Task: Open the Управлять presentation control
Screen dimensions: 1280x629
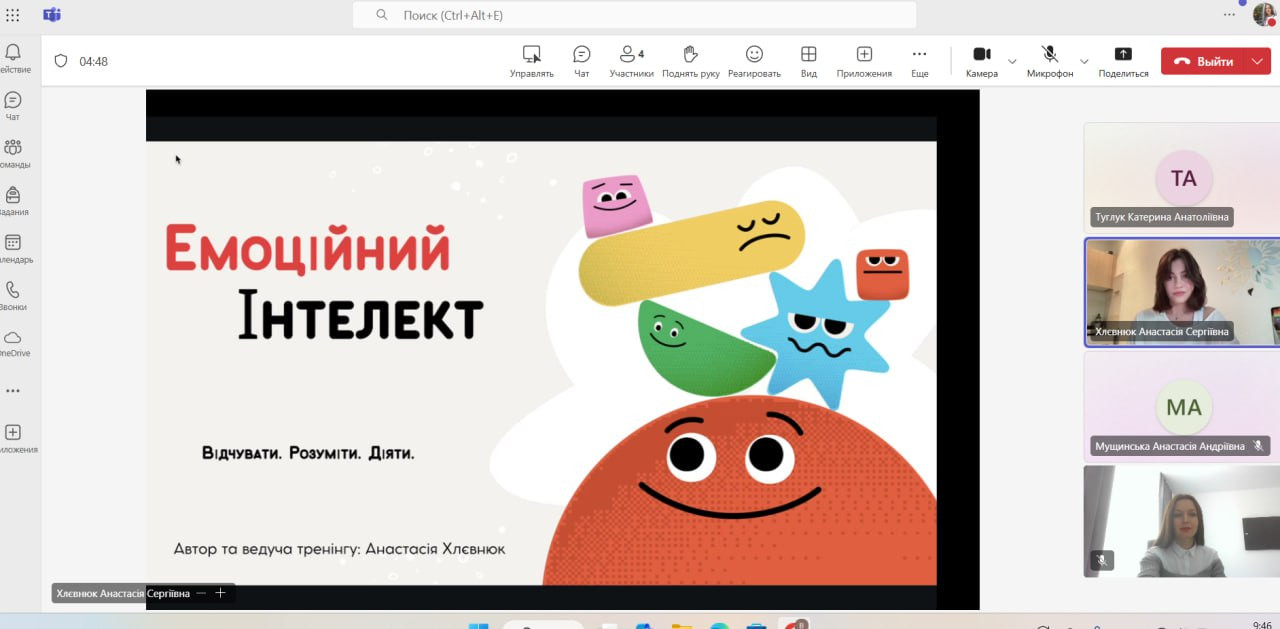Action: pos(532,61)
